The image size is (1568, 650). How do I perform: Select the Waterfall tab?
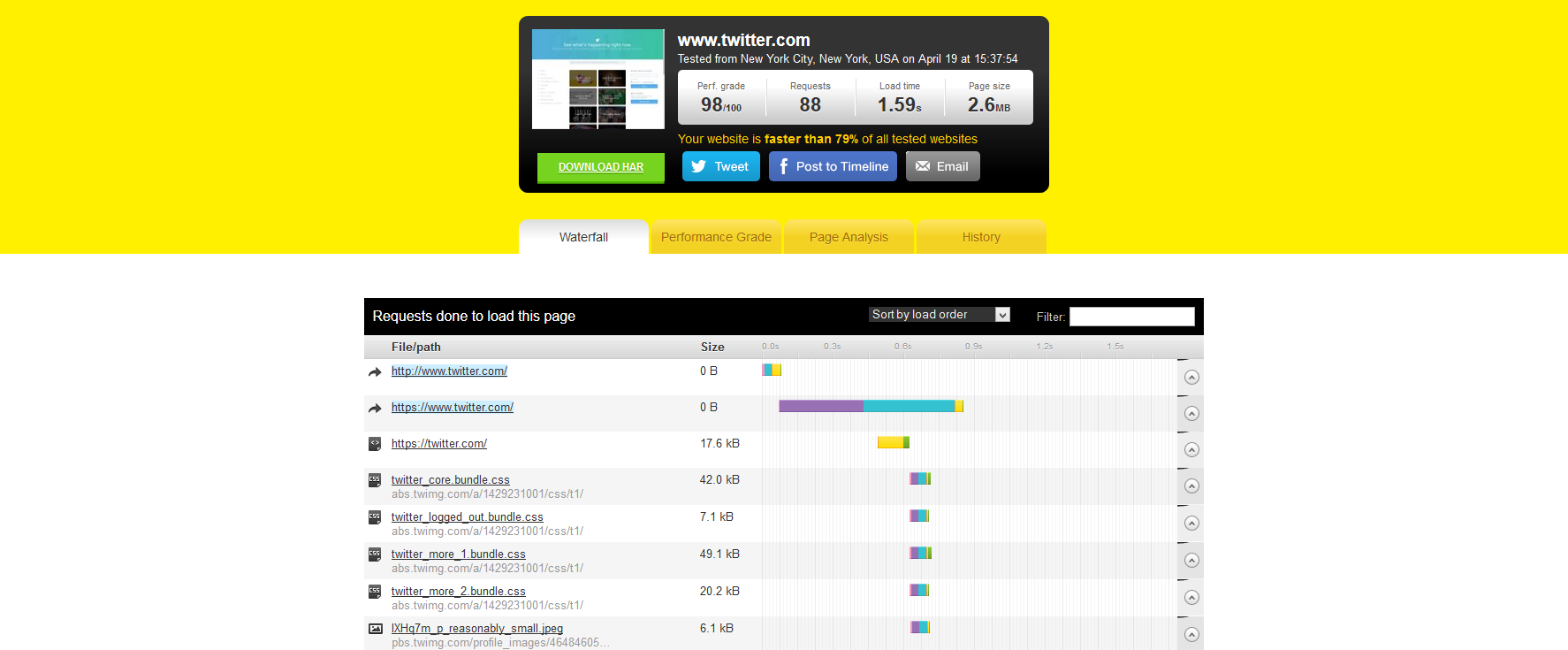(x=583, y=237)
